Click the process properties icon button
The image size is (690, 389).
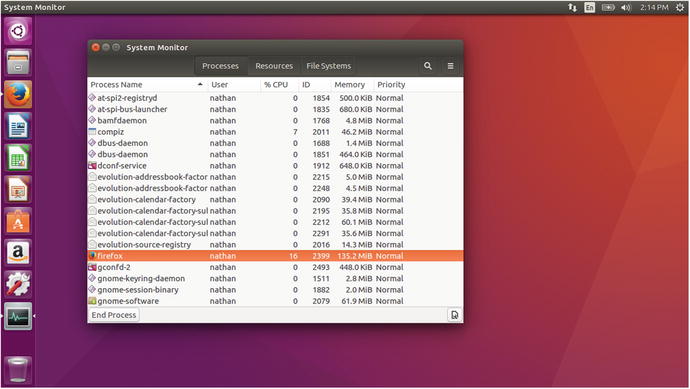click(x=455, y=315)
